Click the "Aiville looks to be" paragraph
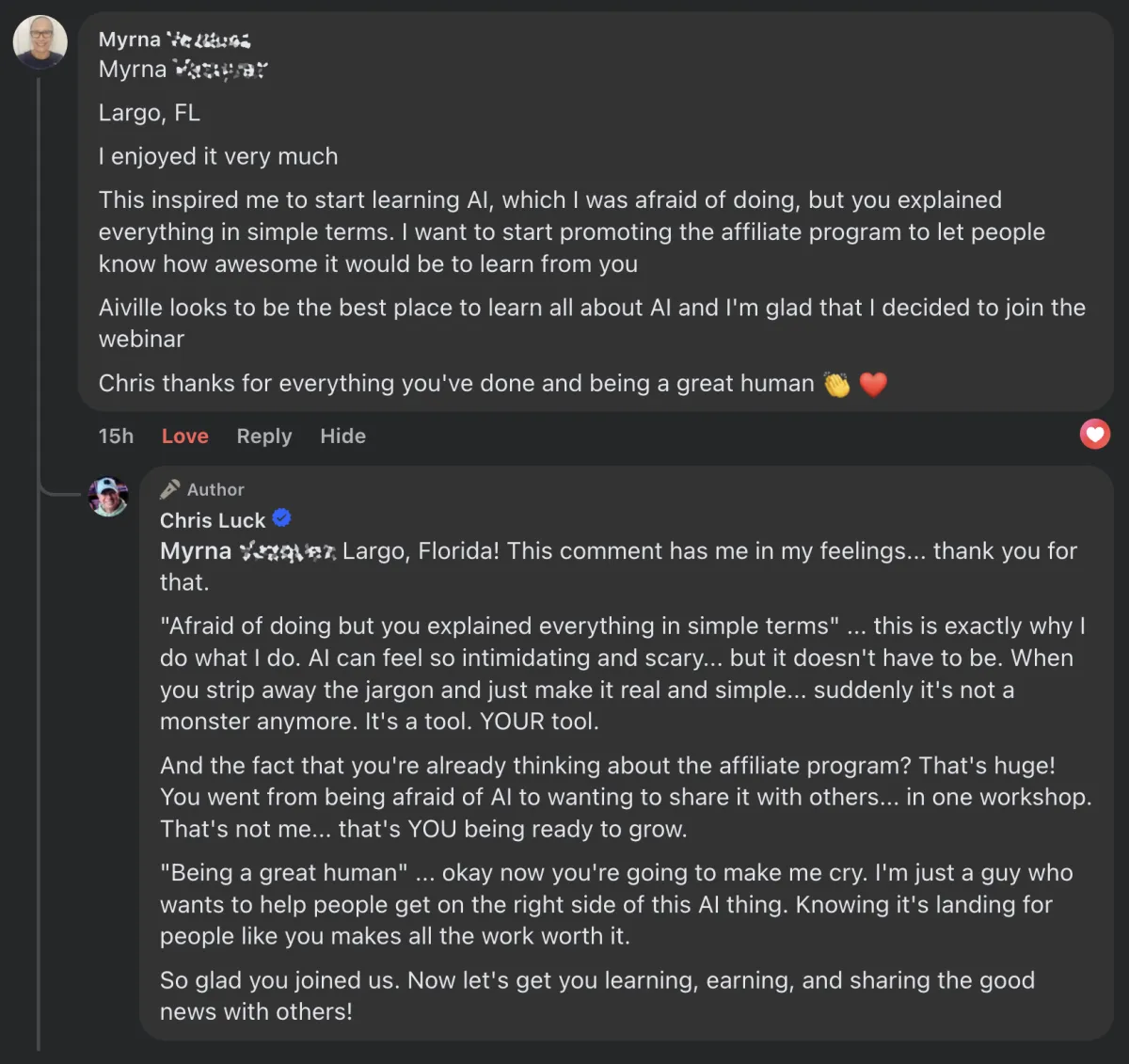This screenshot has width=1129, height=1064. pyautogui.click(x=592, y=323)
